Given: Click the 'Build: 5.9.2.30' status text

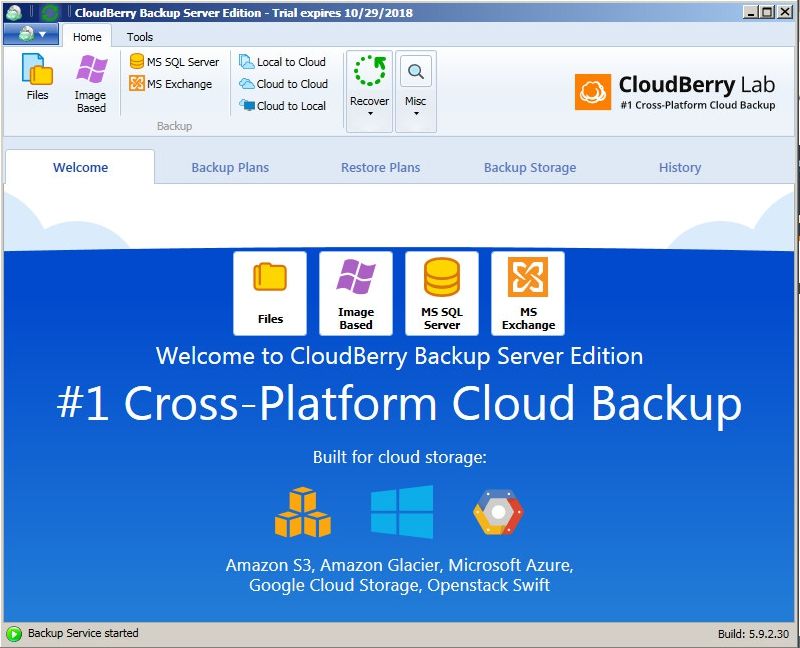Looking at the screenshot, I should tap(753, 634).
